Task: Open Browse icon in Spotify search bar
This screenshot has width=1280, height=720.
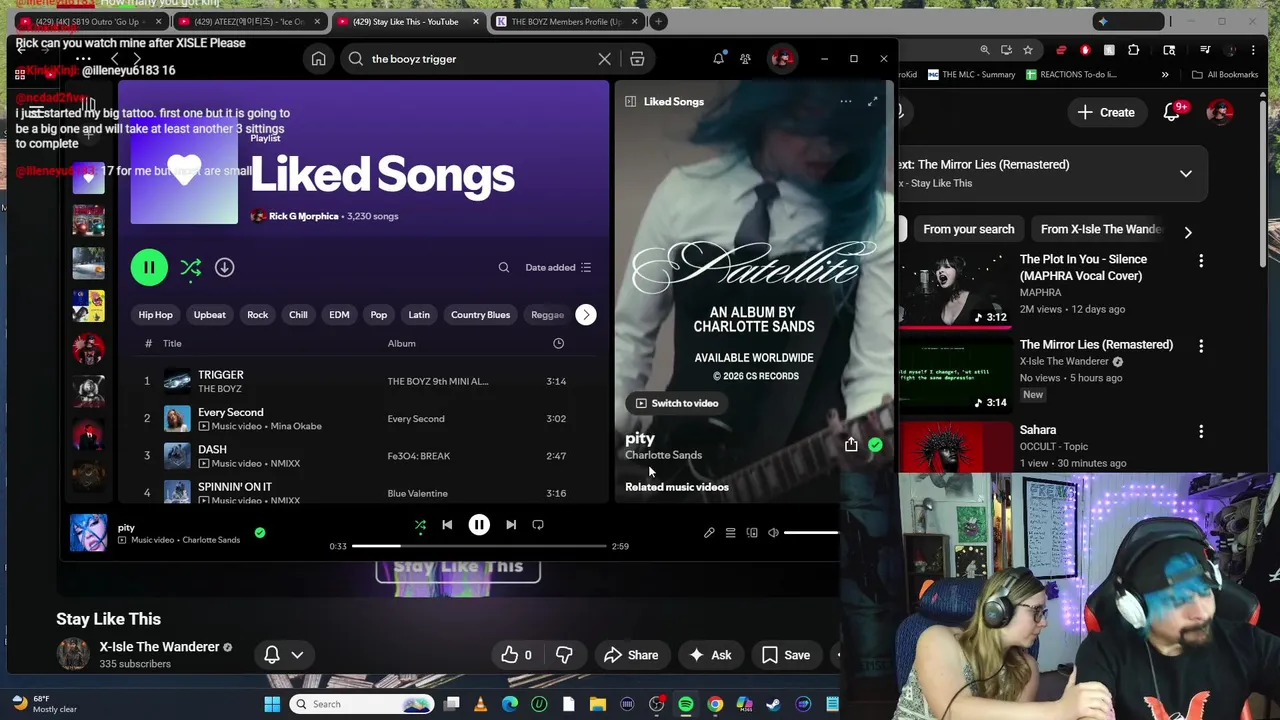Action: coord(637,59)
